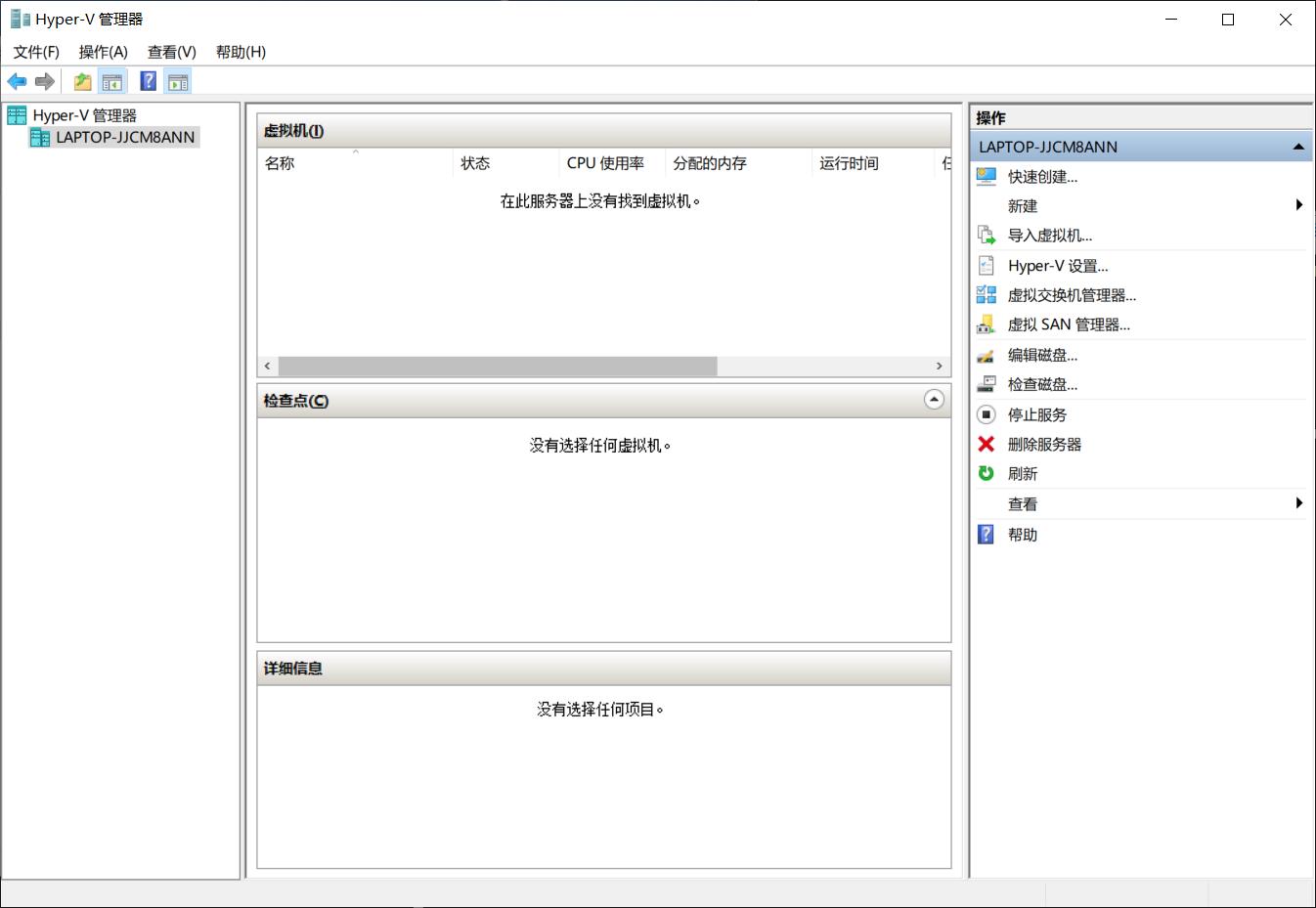Viewport: 1316px width, 908px height.
Task: Click the Hyper-V 管理器 tree root icon
Action: point(17,115)
